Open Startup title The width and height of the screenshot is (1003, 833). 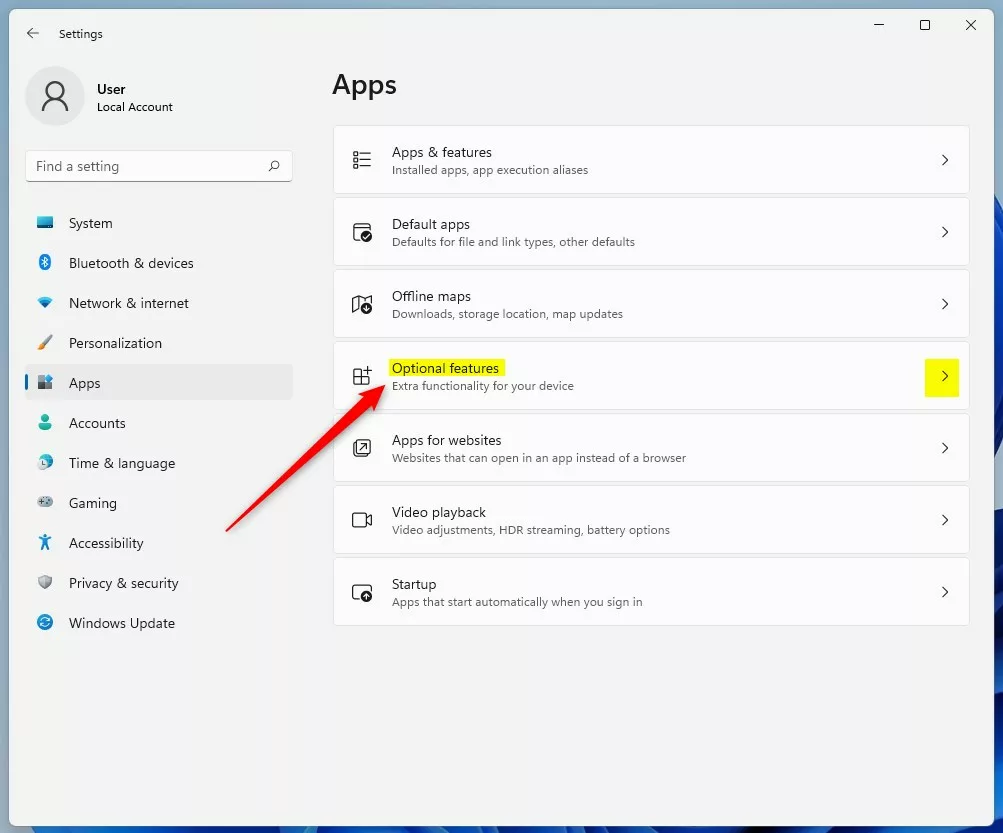[414, 584]
